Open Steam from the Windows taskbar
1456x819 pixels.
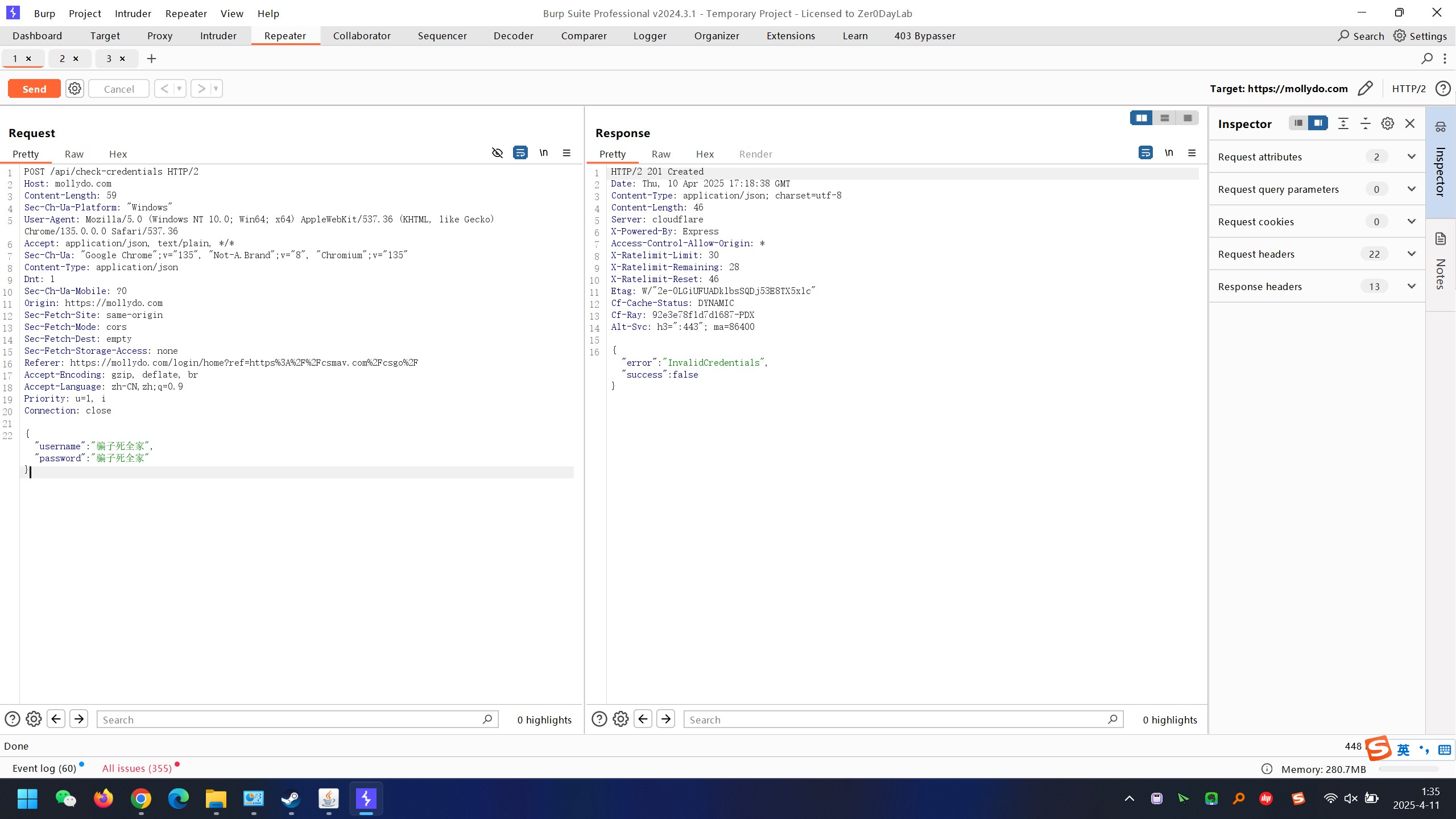pyautogui.click(x=291, y=799)
